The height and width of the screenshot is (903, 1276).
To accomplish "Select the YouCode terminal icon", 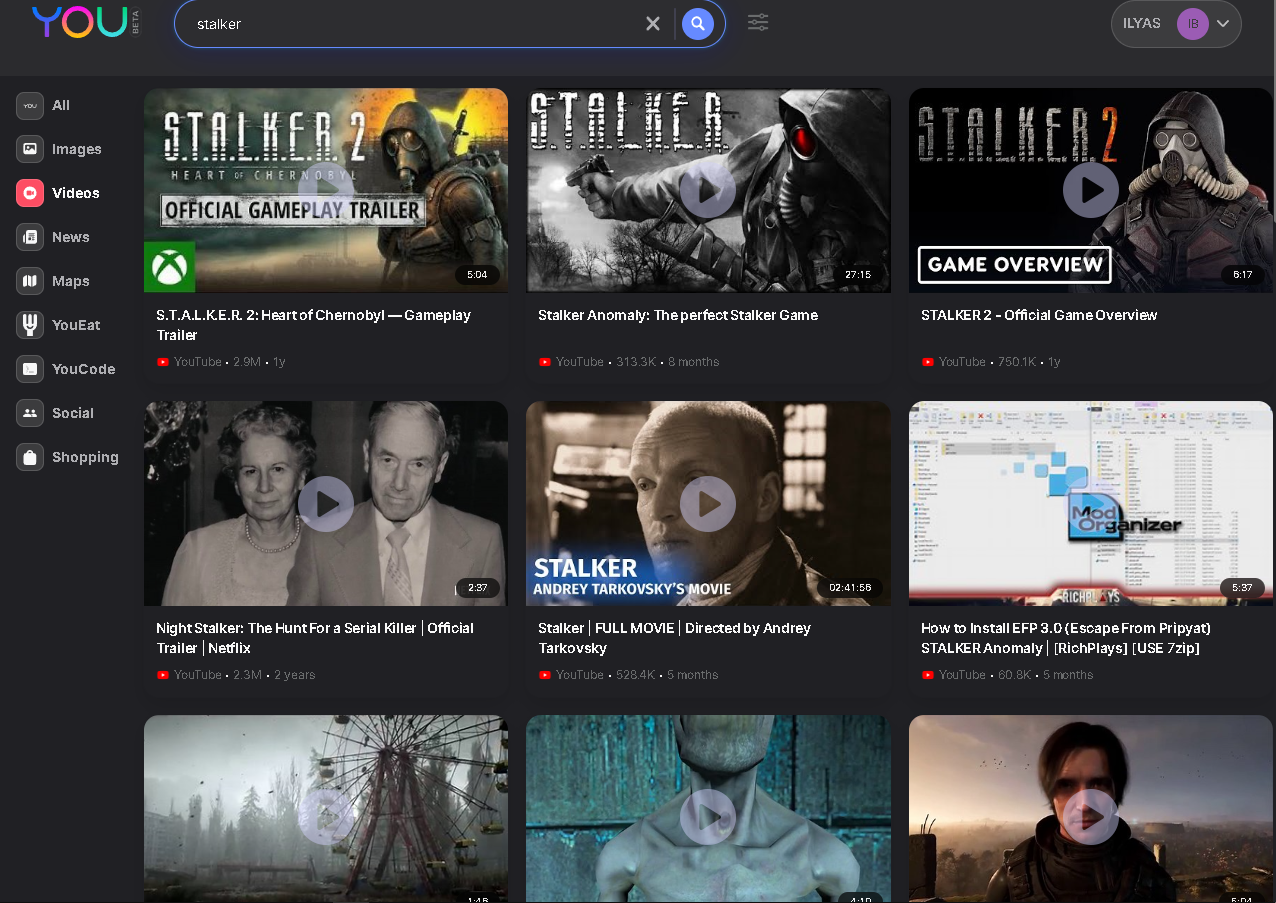I will tap(30, 369).
